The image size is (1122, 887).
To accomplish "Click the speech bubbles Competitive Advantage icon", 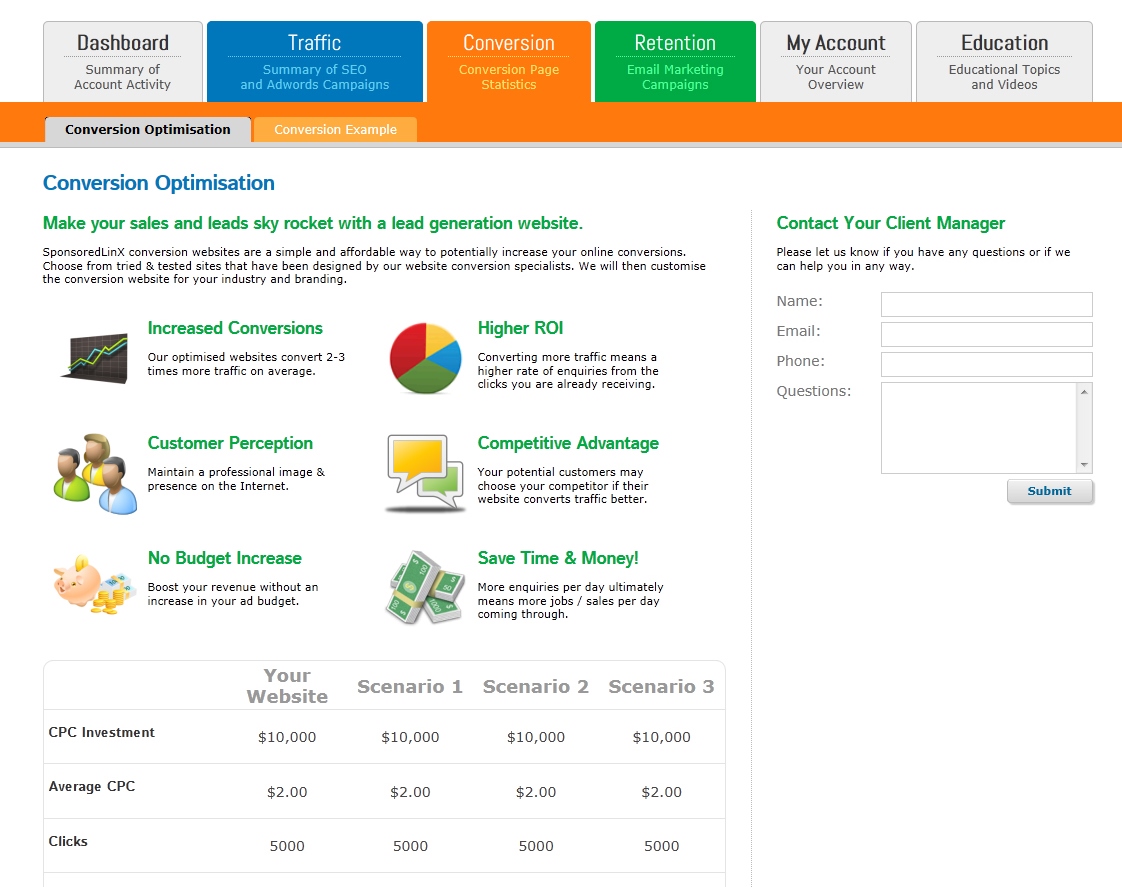I will pos(424,468).
